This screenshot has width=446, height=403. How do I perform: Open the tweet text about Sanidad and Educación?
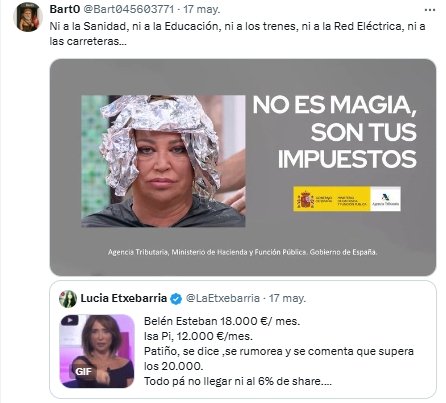point(237,33)
